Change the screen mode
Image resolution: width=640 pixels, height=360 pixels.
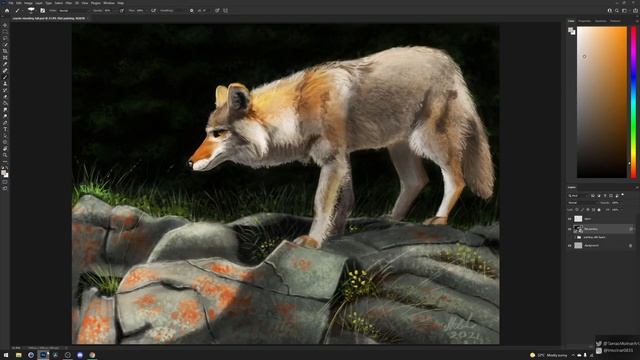click(5, 189)
